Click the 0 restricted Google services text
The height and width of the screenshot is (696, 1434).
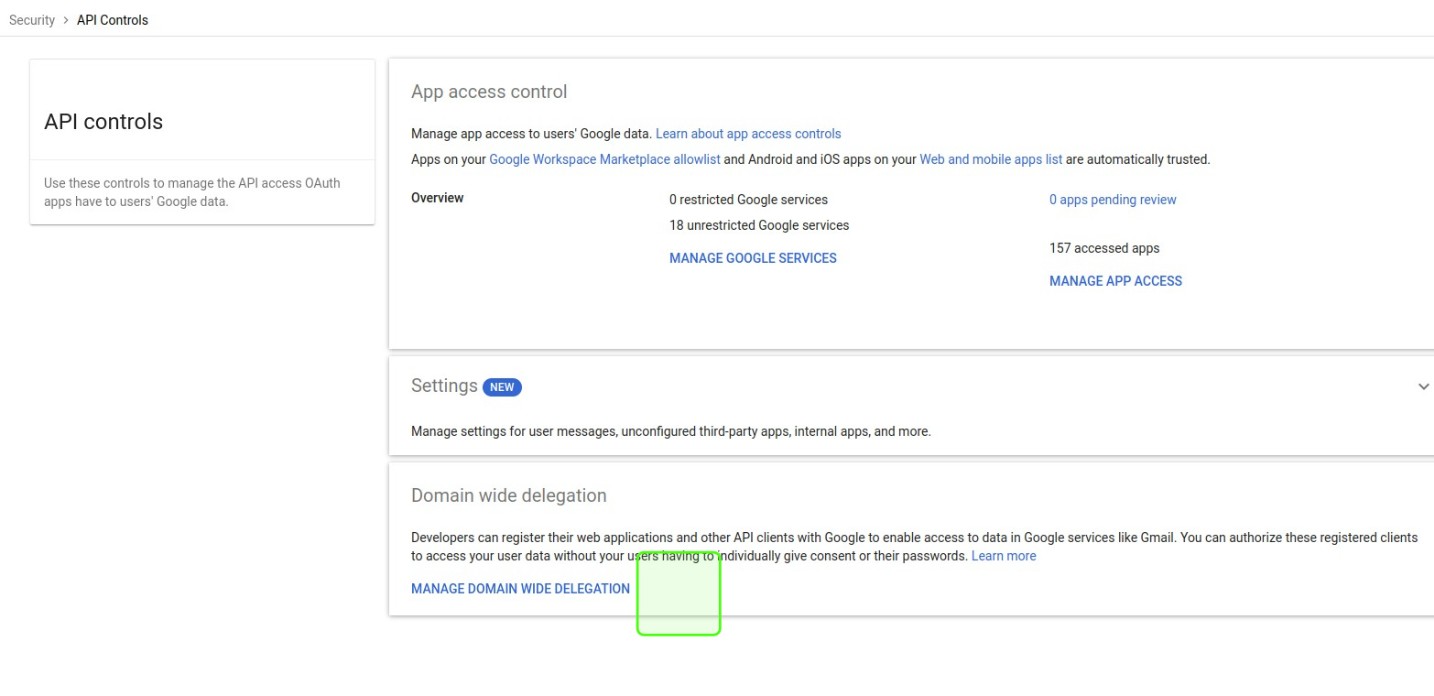pos(748,200)
